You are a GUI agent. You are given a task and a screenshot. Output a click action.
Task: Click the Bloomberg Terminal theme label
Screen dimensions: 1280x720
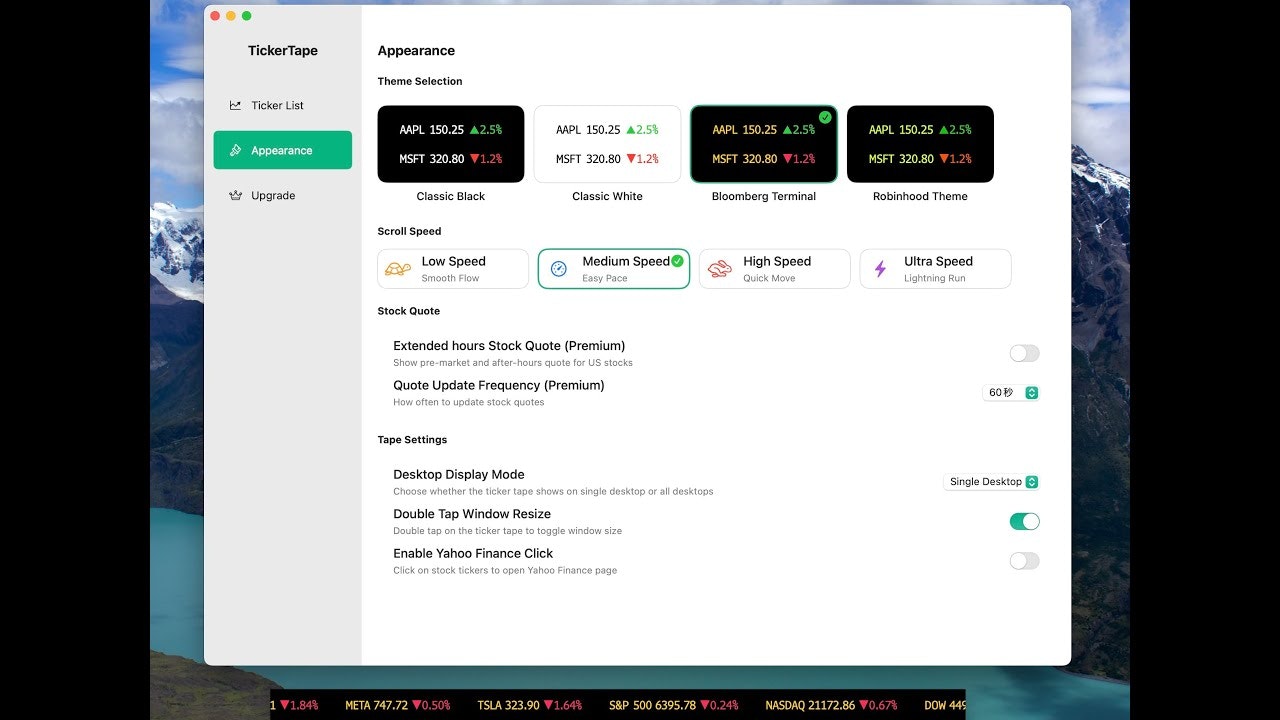(764, 196)
